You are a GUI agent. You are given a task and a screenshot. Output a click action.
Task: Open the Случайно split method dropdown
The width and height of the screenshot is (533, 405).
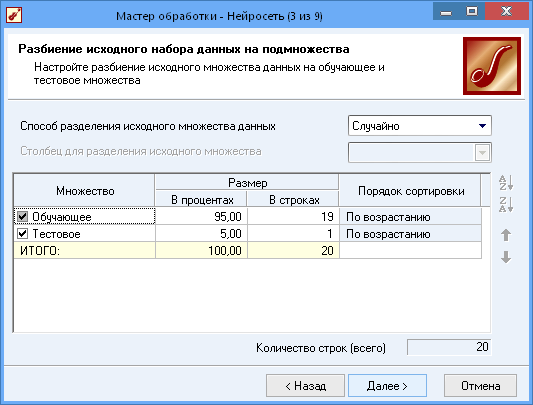coord(420,126)
